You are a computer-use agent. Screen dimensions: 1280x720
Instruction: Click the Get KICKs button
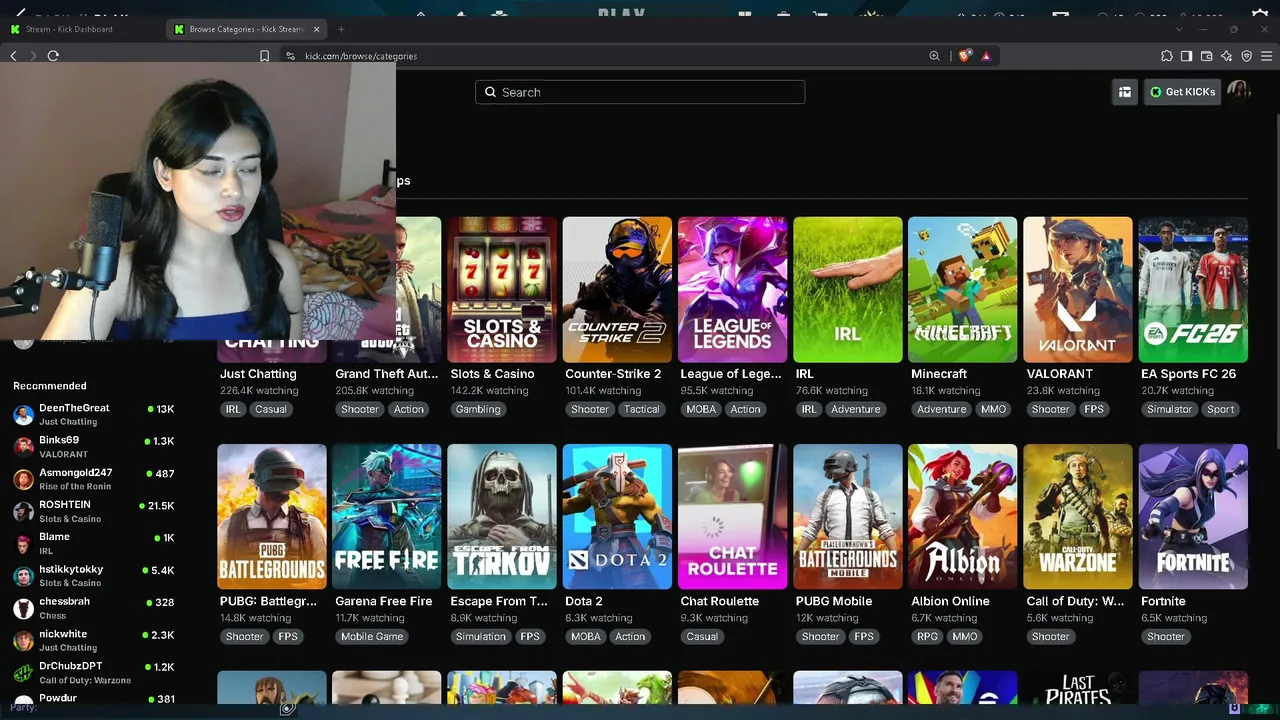point(1182,92)
